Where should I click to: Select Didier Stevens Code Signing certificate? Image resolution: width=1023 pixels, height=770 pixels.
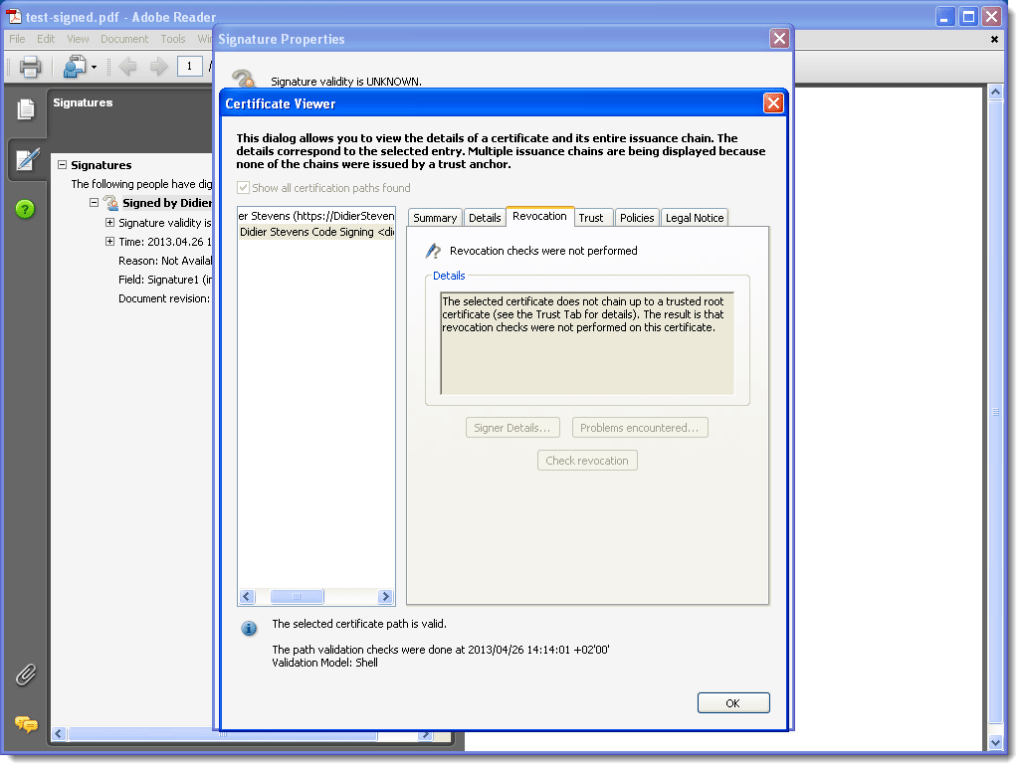[316, 232]
